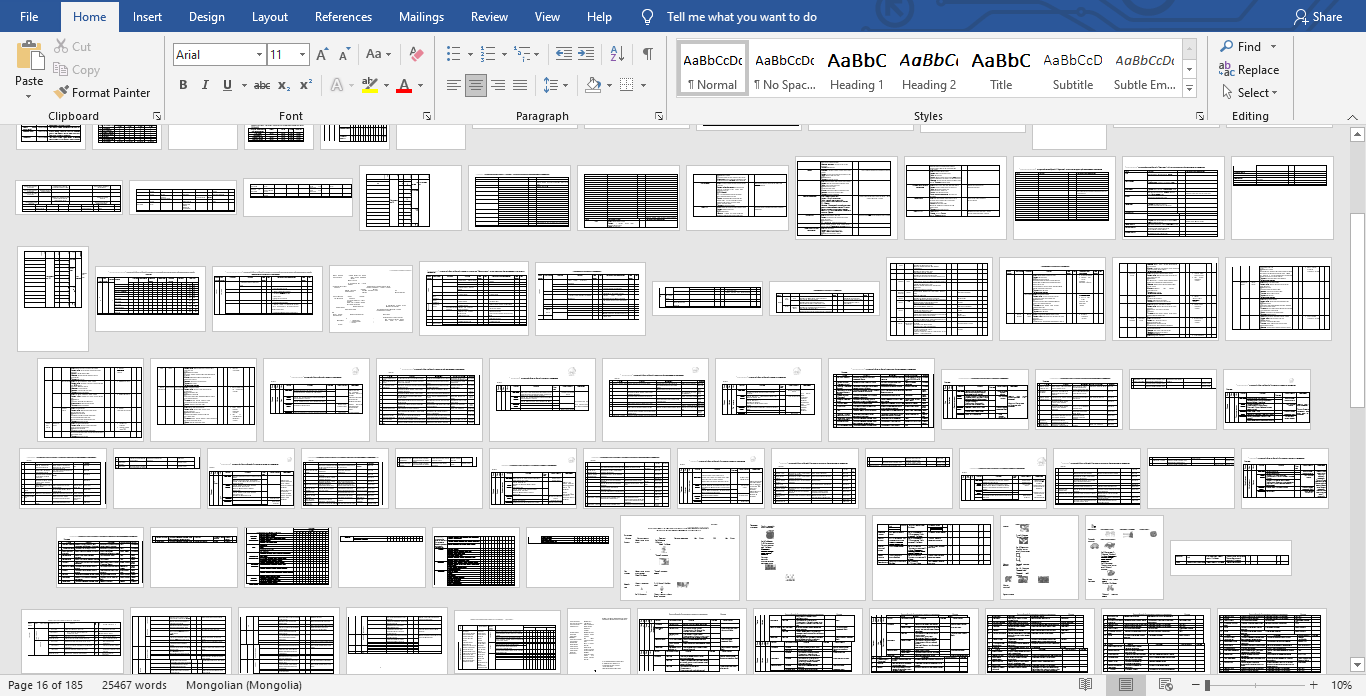Viewport: 1366px width, 696px height.
Task: Click the zoom slider in status bar
Action: tap(1260, 686)
